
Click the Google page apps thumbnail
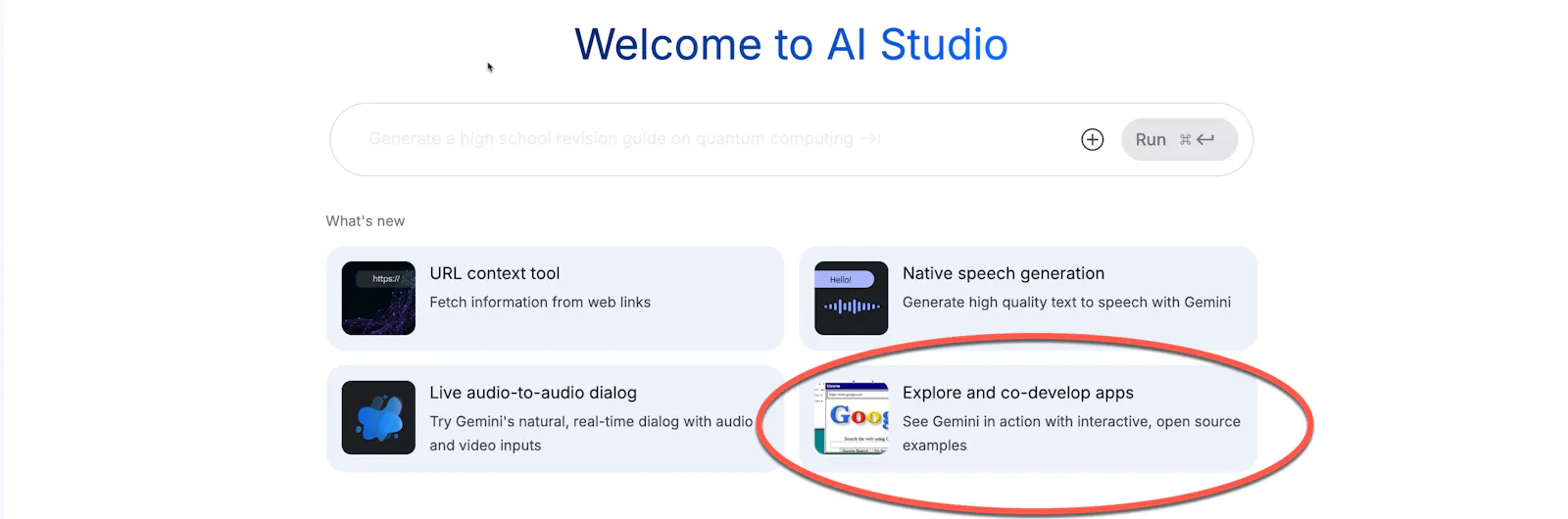coord(851,417)
